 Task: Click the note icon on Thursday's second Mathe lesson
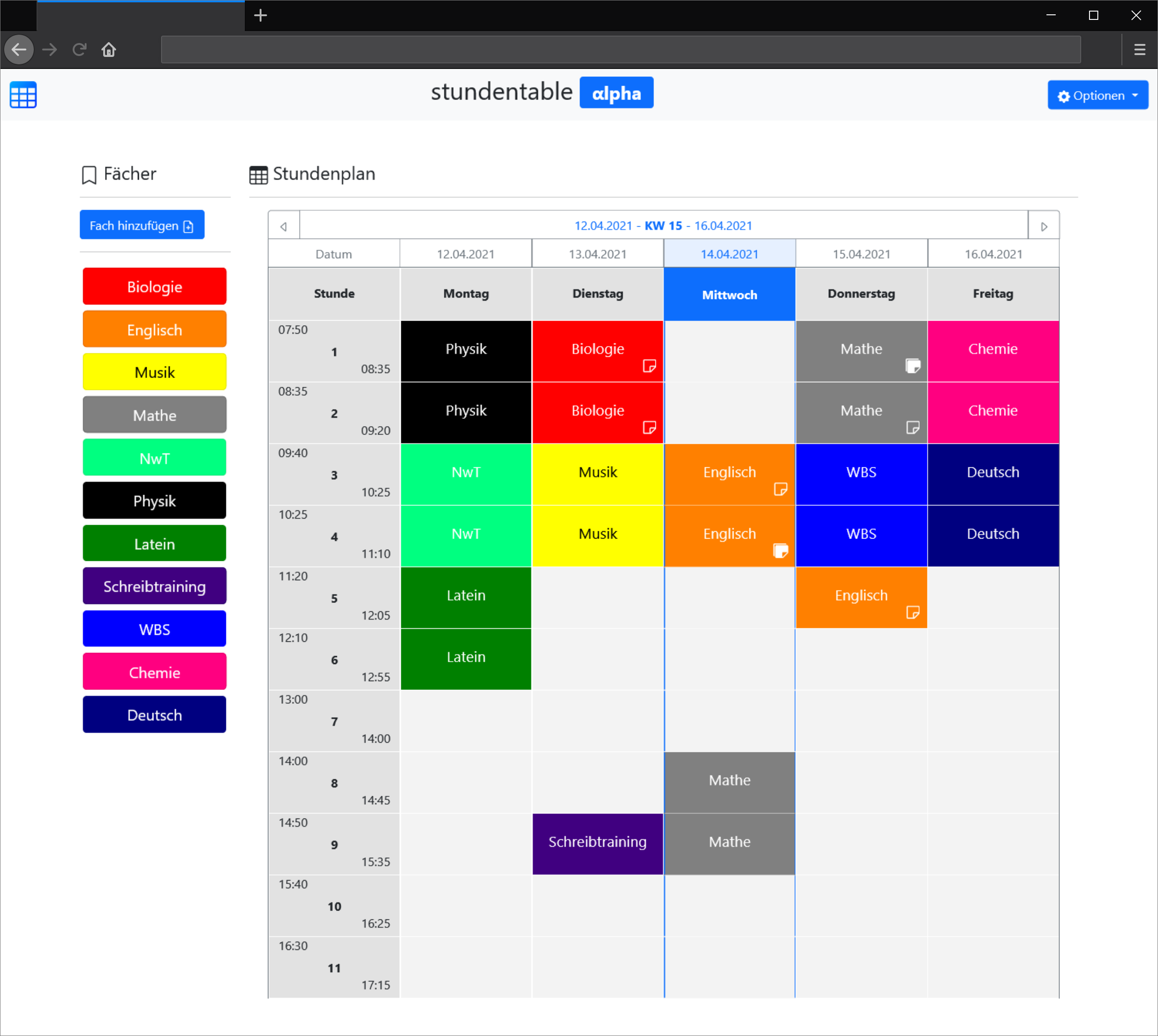click(913, 428)
